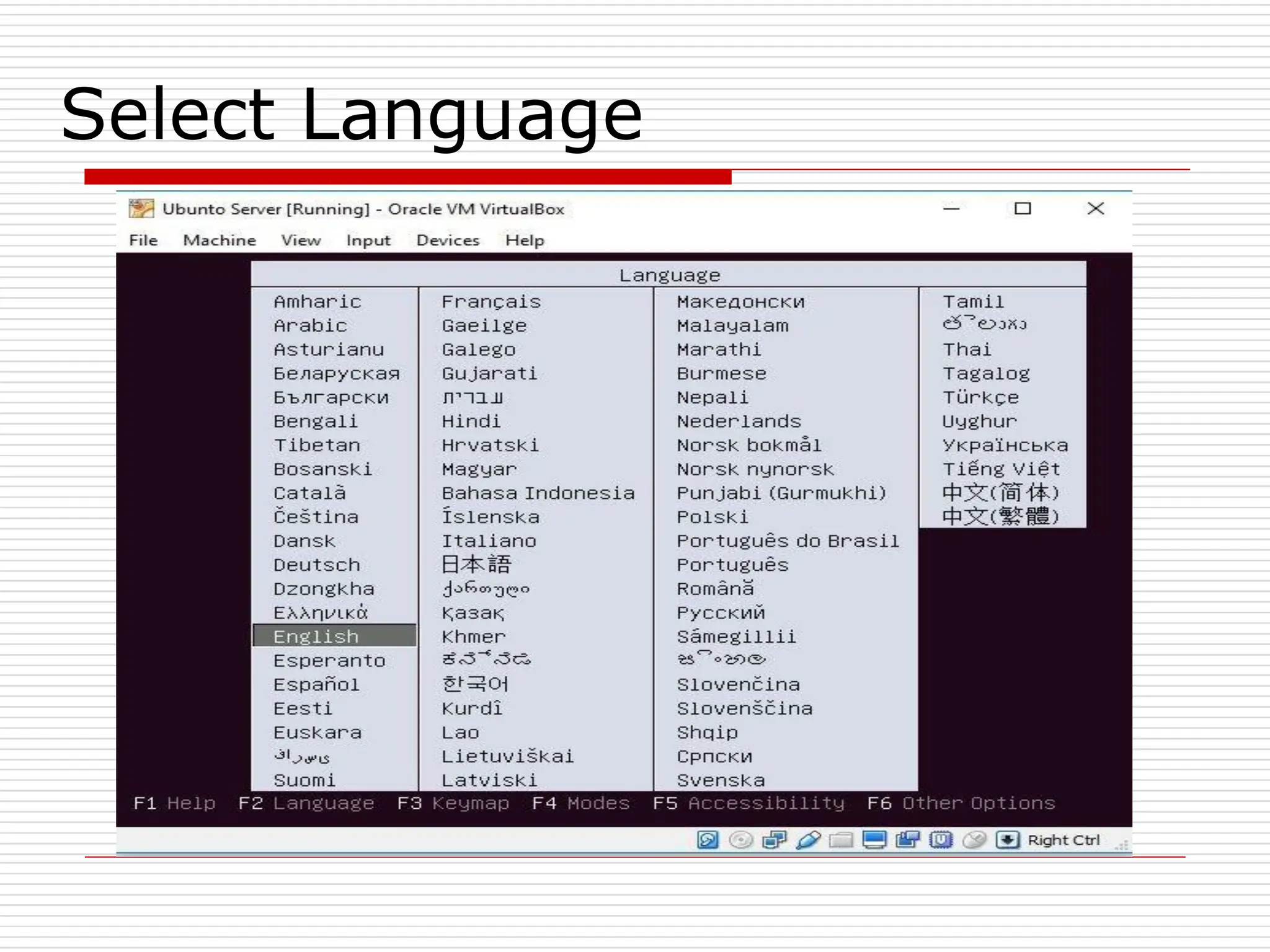Select Tiếng Việt language
This screenshot has width=1270, height=952.
[x=1001, y=469]
